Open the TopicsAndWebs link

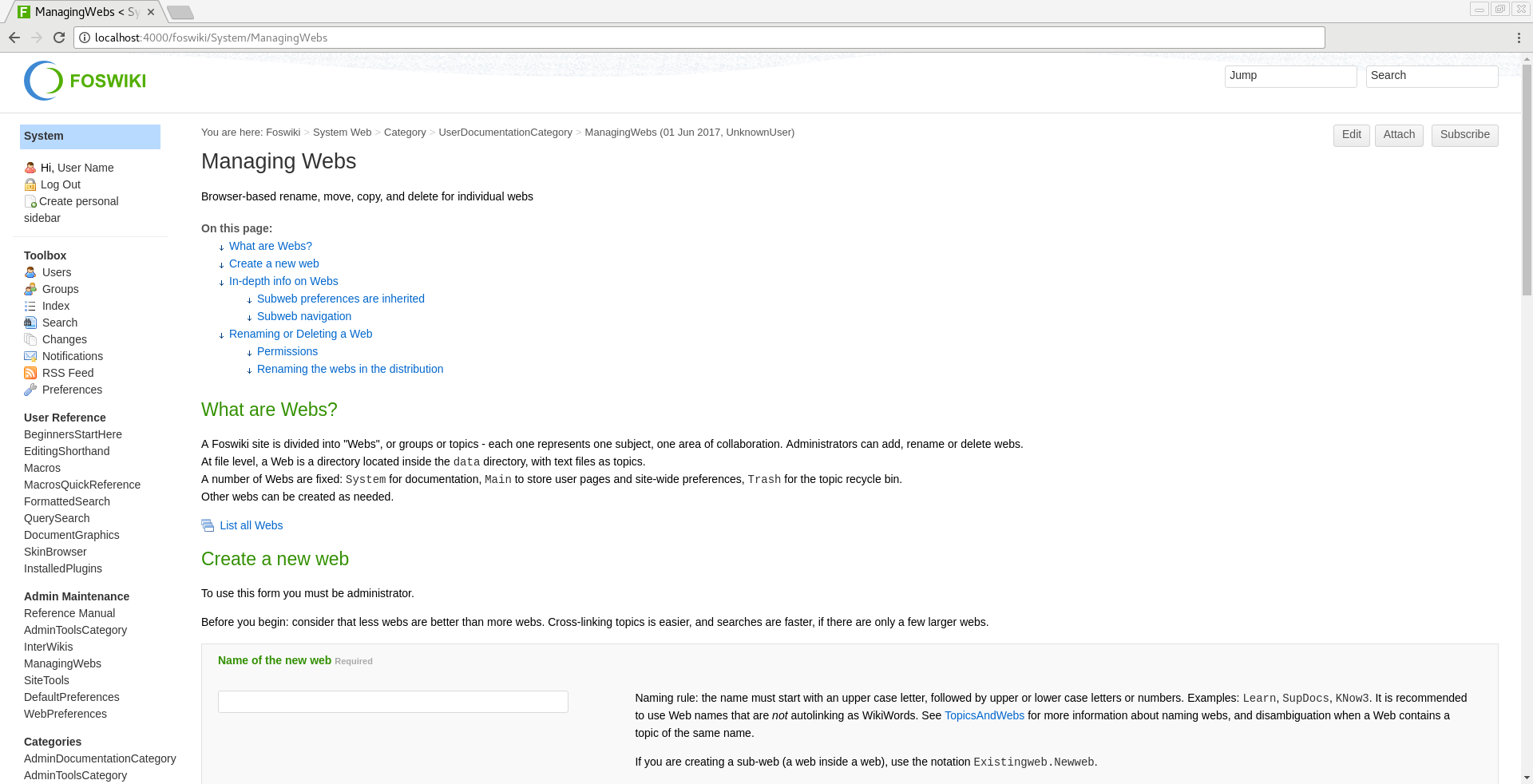(984, 715)
